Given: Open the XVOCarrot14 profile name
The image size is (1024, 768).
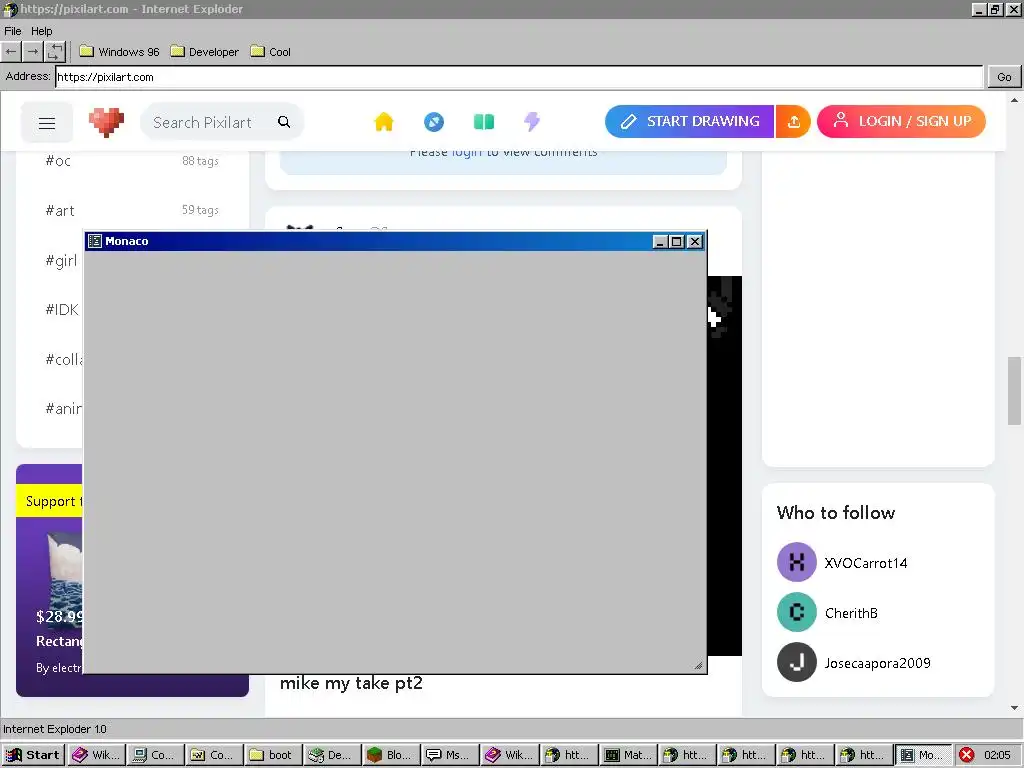Looking at the screenshot, I should point(865,563).
